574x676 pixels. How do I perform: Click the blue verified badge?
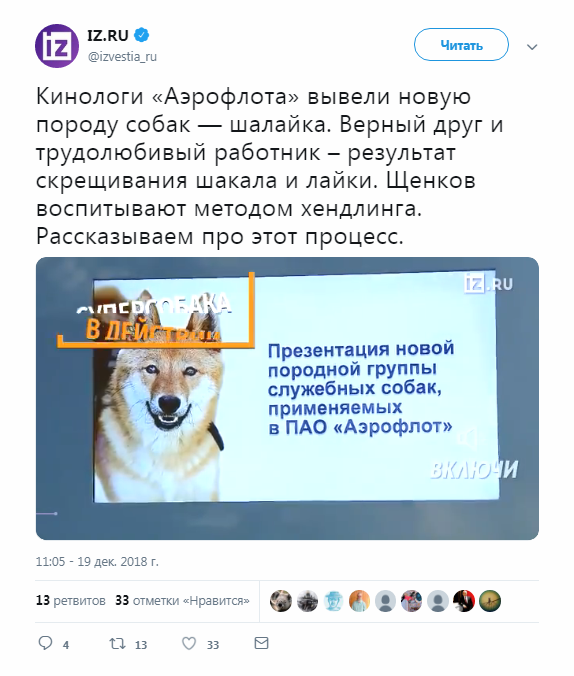click(141, 35)
